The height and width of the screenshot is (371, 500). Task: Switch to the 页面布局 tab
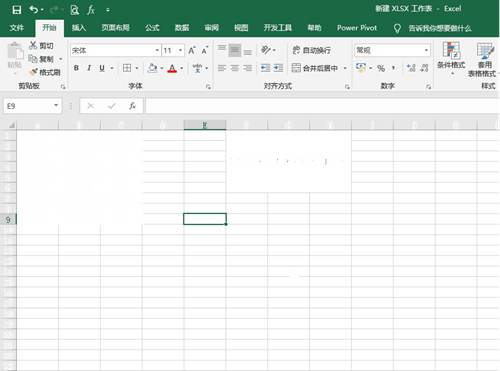coord(115,28)
